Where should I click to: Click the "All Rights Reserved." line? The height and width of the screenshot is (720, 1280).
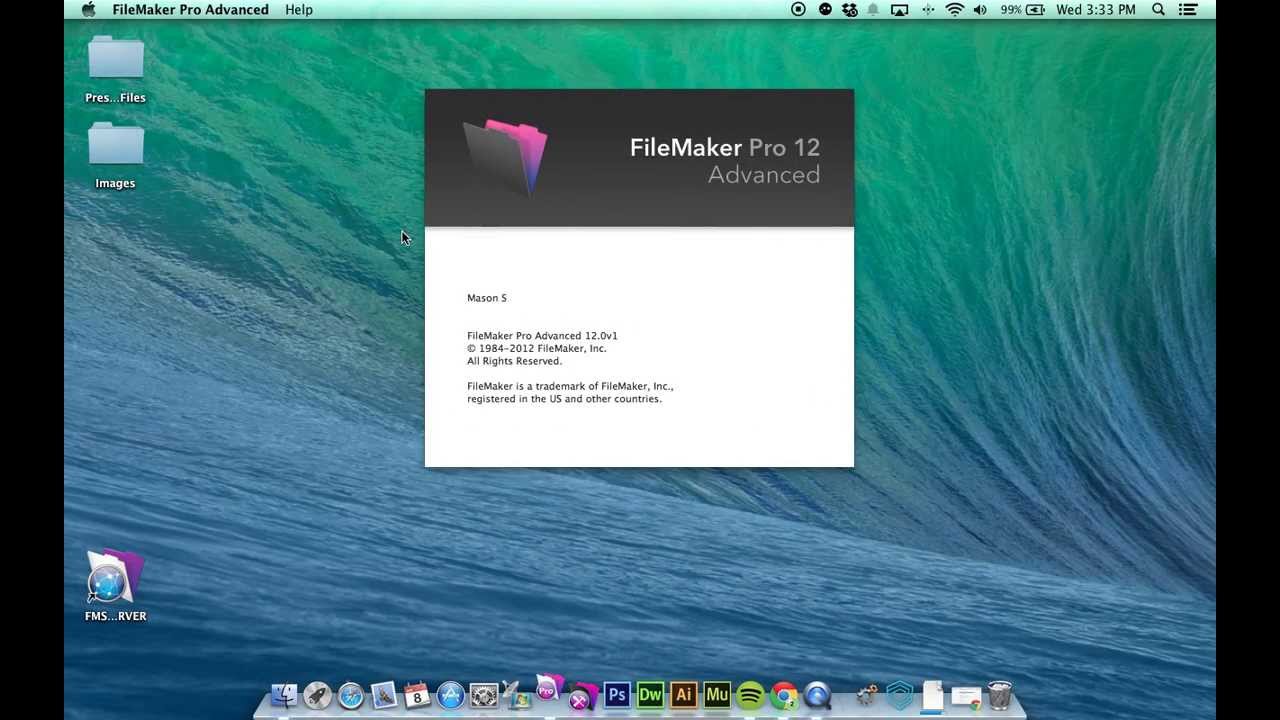click(x=514, y=361)
